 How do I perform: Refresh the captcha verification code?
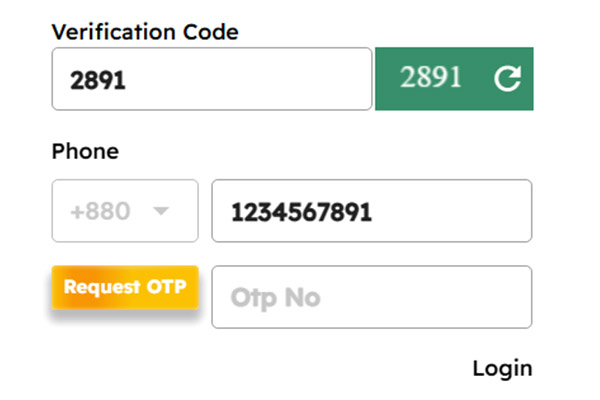[x=508, y=79]
